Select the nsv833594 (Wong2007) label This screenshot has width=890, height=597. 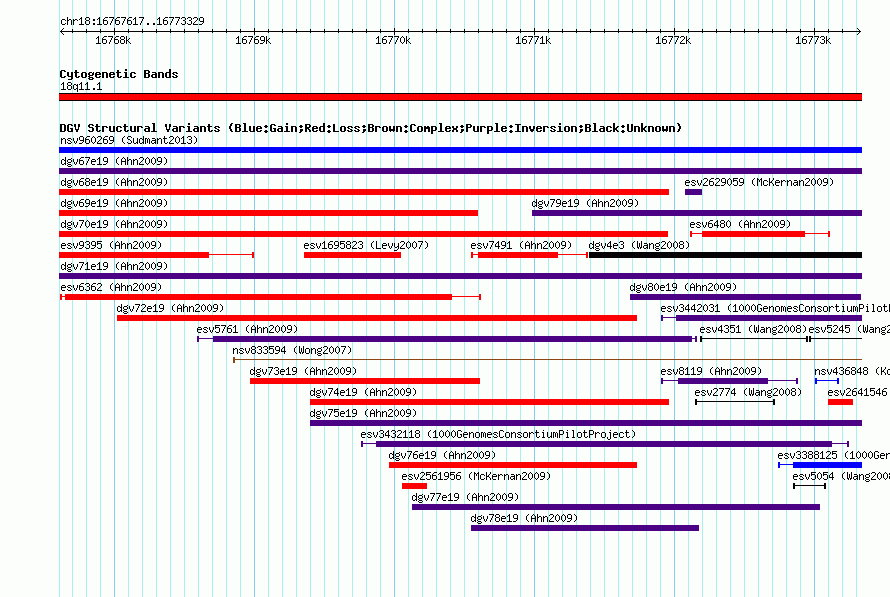click(292, 350)
